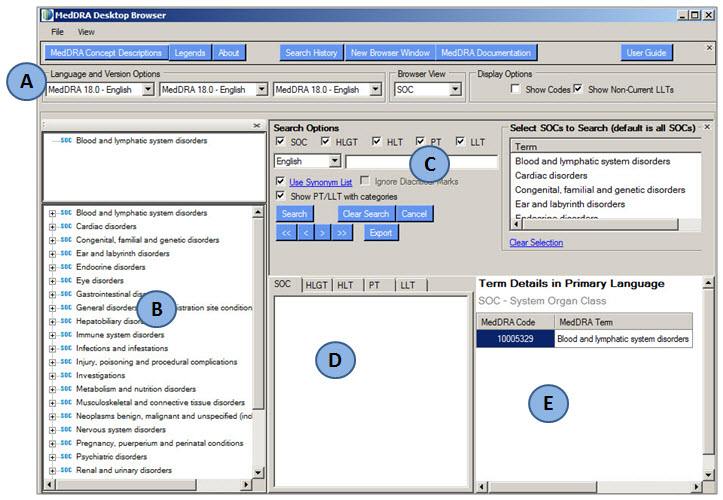Click the Export button
Viewport: 723px width, 500px height.
pos(381,233)
